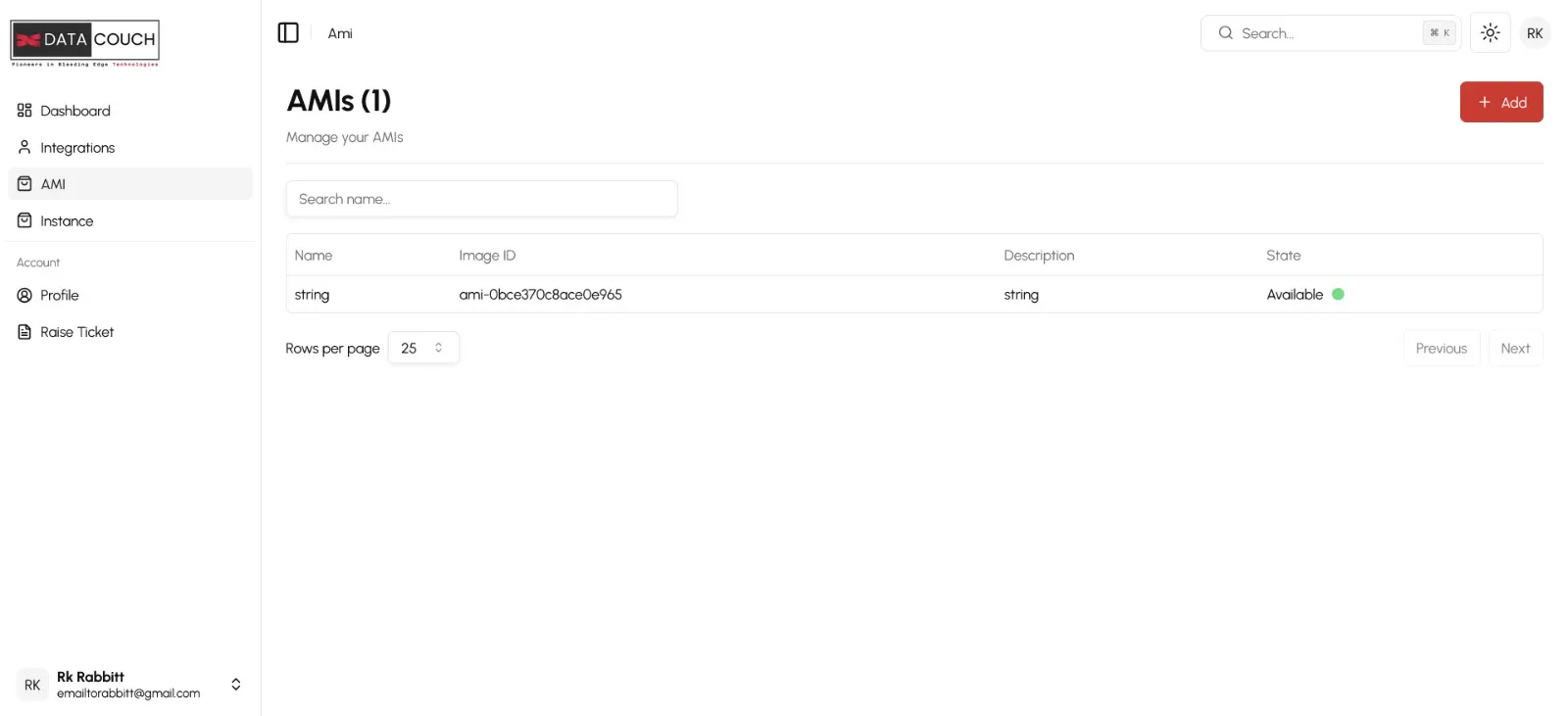Click Rk Rabbitt user name
Screen dimensions: 1568x716
[x=90, y=677]
